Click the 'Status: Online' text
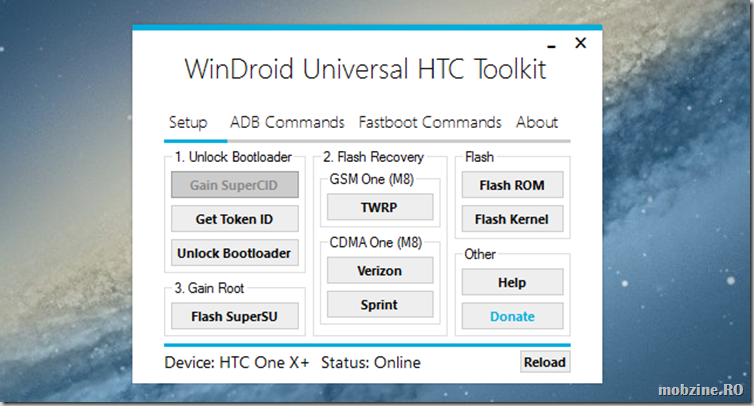Viewport: 754px width, 406px height. pos(371,362)
